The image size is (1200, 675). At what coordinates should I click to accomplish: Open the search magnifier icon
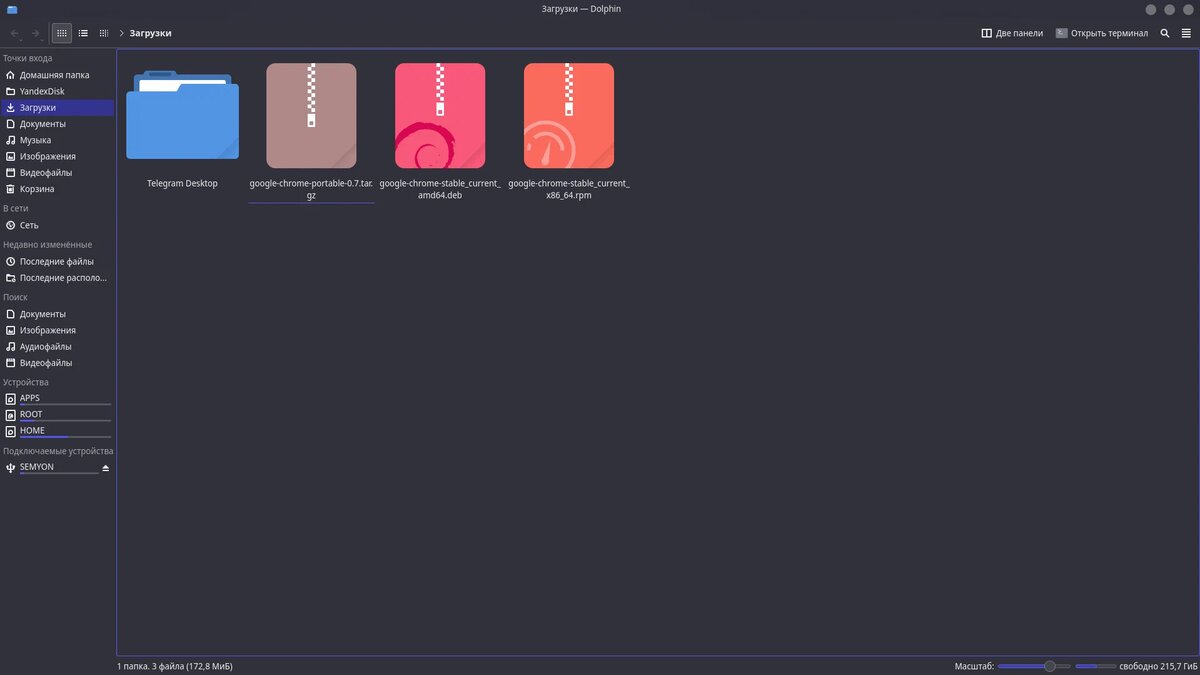(1165, 33)
